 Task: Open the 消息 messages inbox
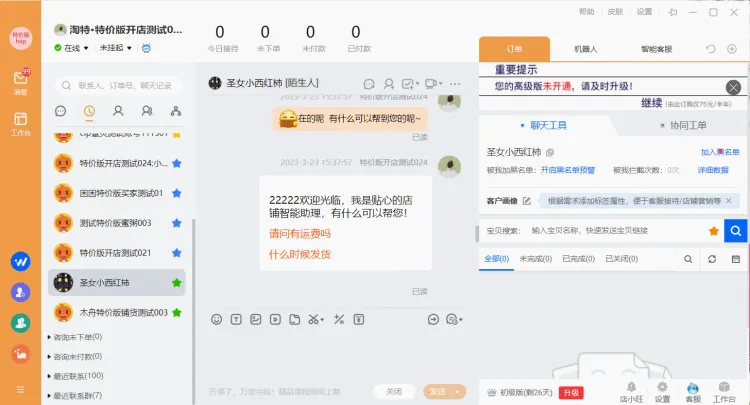(20, 82)
